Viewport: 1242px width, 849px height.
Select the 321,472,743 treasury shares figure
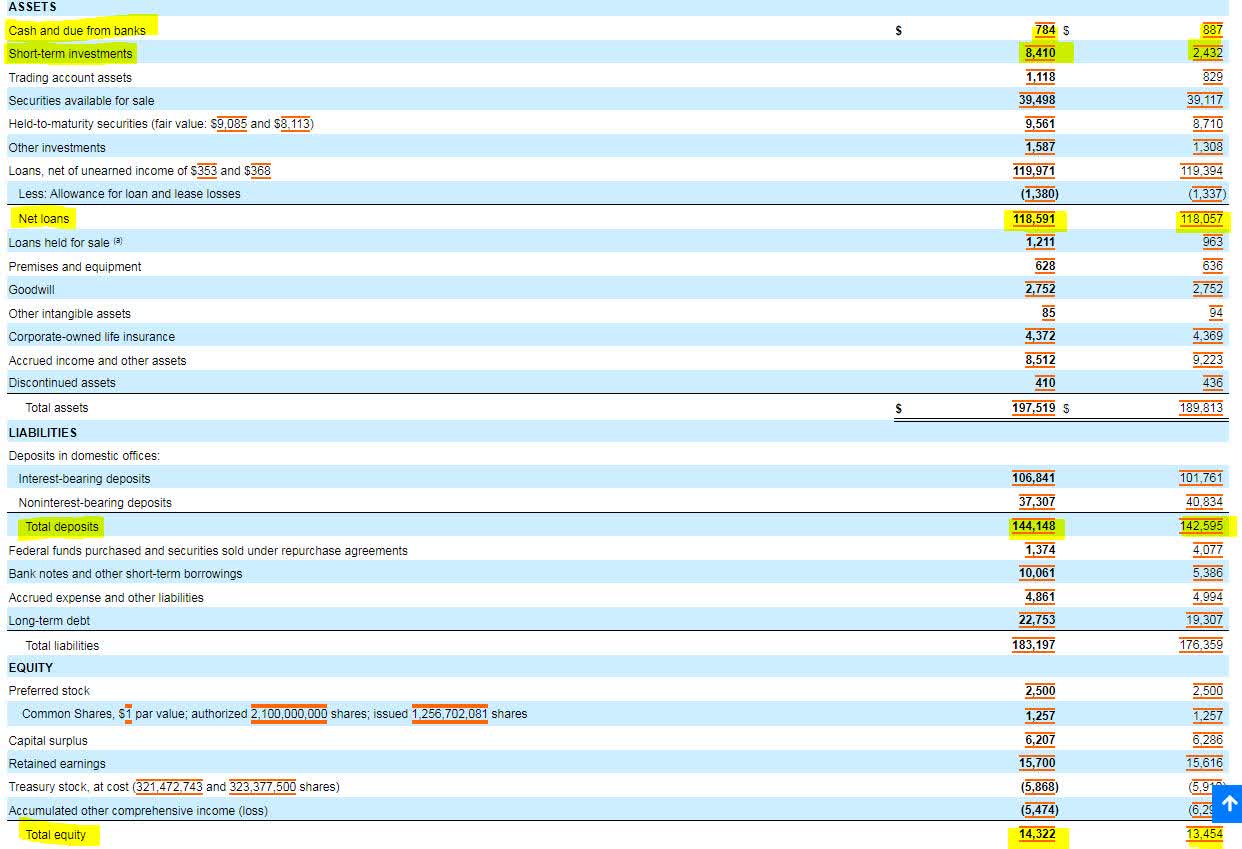click(x=169, y=786)
